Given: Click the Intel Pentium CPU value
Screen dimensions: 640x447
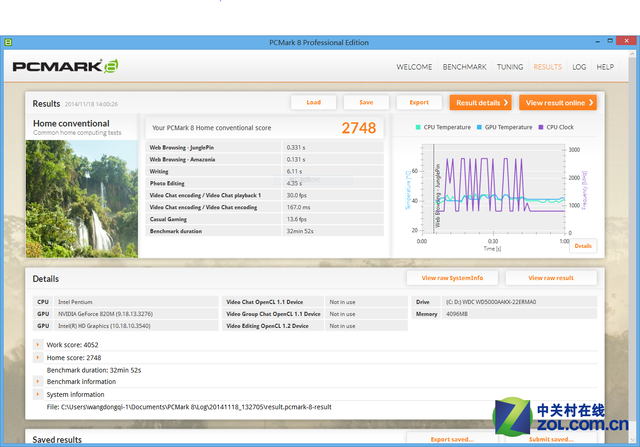Looking at the screenshot, I should [75, 302].
